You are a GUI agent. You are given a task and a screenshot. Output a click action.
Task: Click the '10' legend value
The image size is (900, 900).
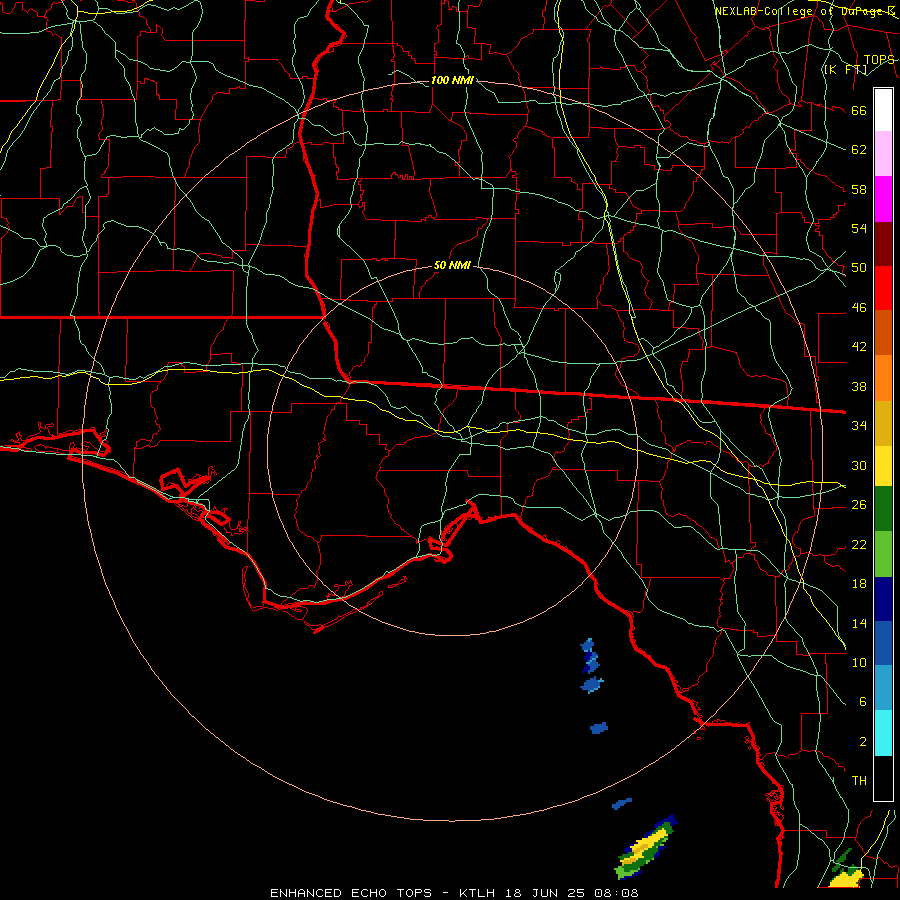pyautogui.click(x=859, y=662)
